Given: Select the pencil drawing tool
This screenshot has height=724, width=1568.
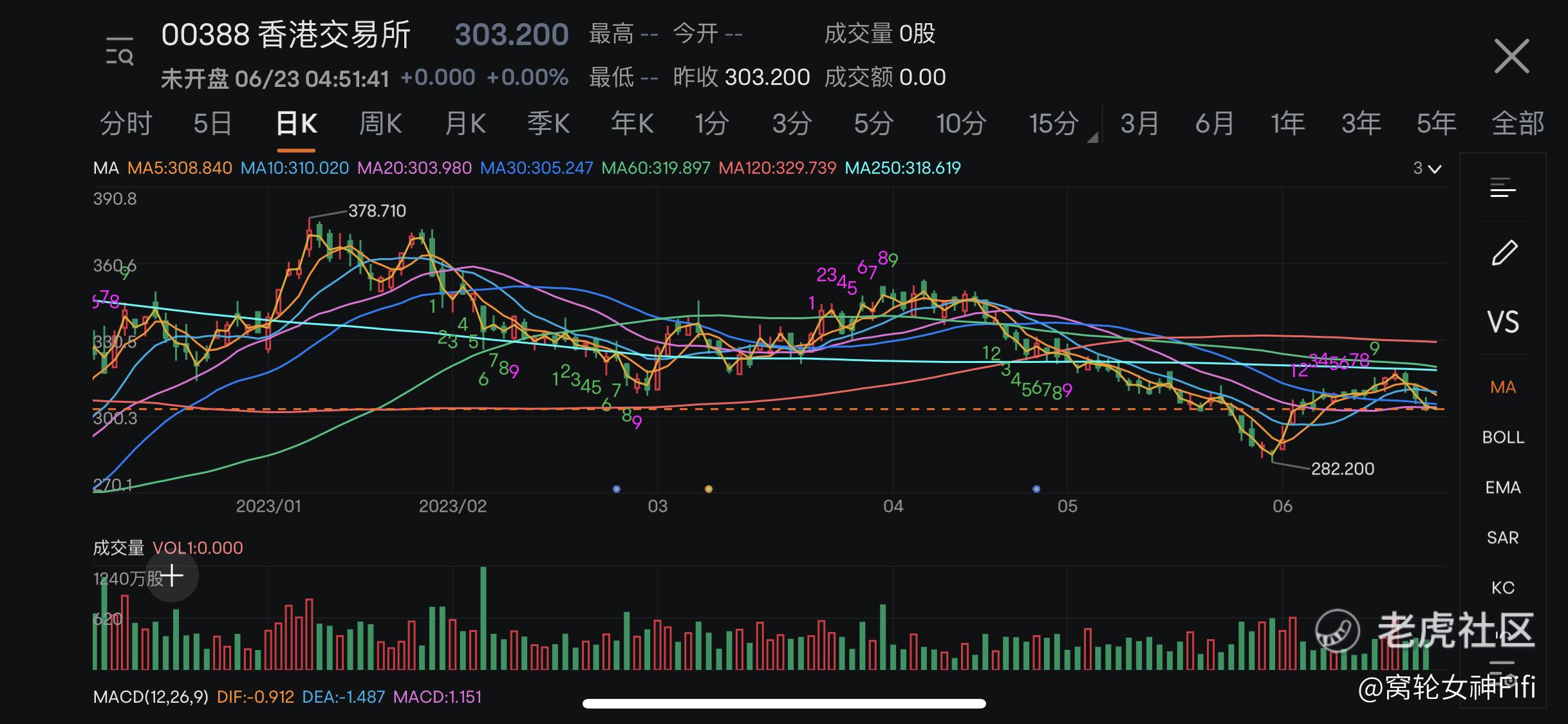Looking at the screenshot, I should point(1503,253).
